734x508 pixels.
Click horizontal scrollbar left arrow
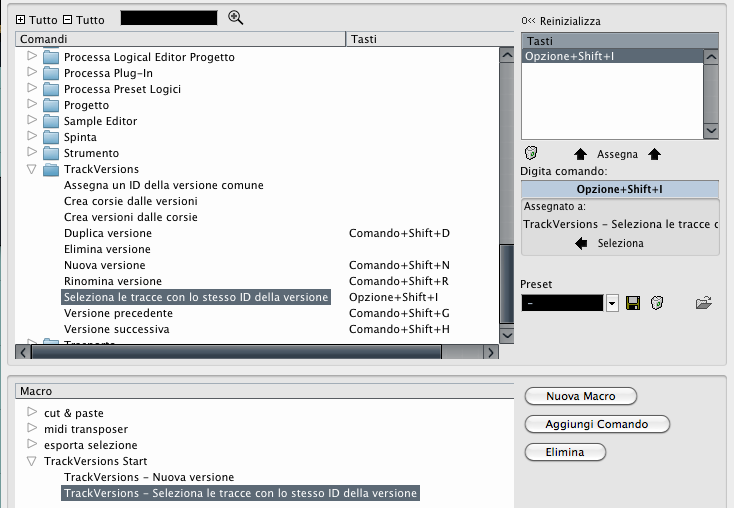23,352
